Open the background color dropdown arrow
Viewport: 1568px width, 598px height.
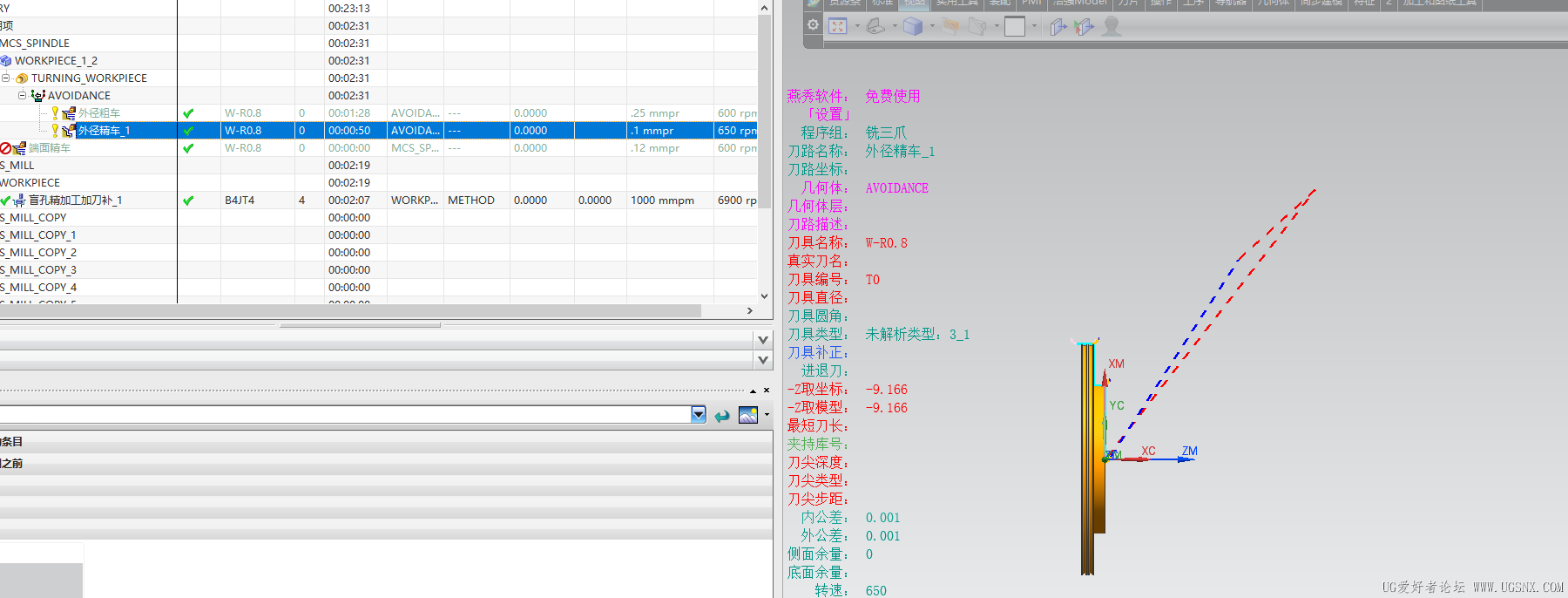(x=1034, y=26)
